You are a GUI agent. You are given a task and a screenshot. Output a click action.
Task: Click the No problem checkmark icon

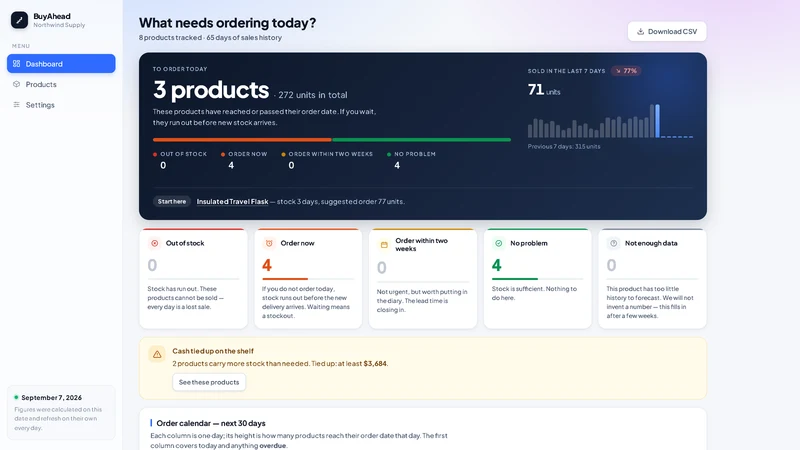point(499,243)
